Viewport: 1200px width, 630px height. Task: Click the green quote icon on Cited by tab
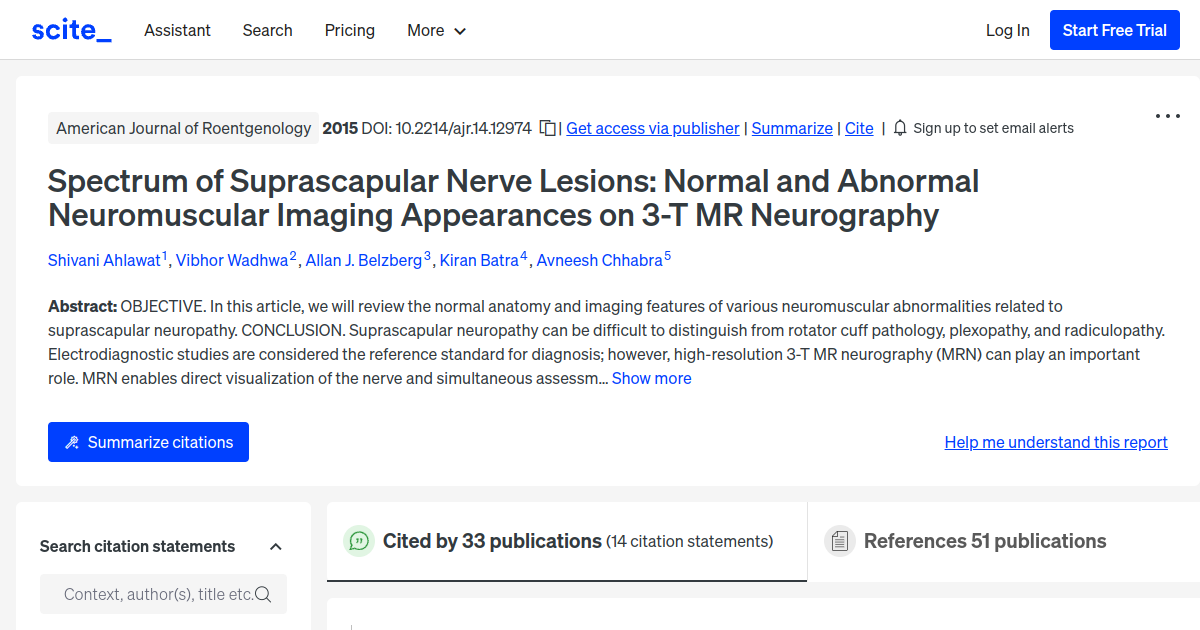359,541
